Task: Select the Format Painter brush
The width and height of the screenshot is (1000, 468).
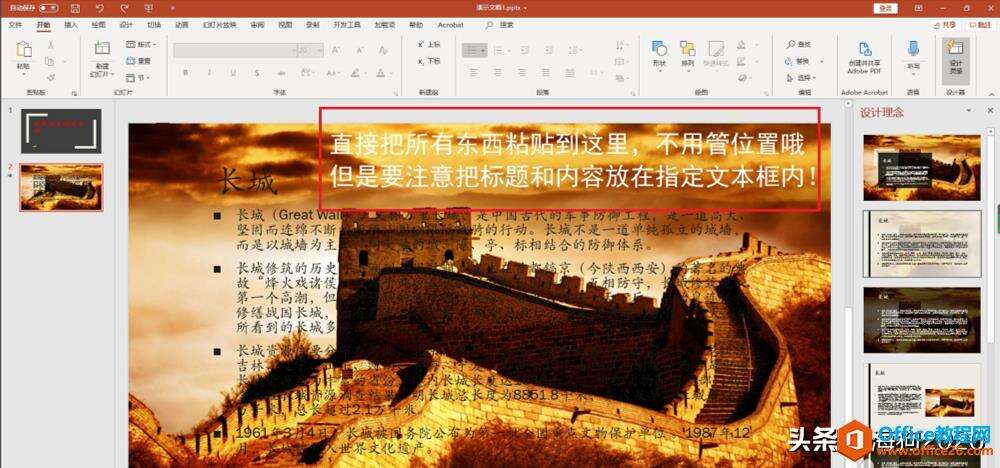Action: pos(50,77)
